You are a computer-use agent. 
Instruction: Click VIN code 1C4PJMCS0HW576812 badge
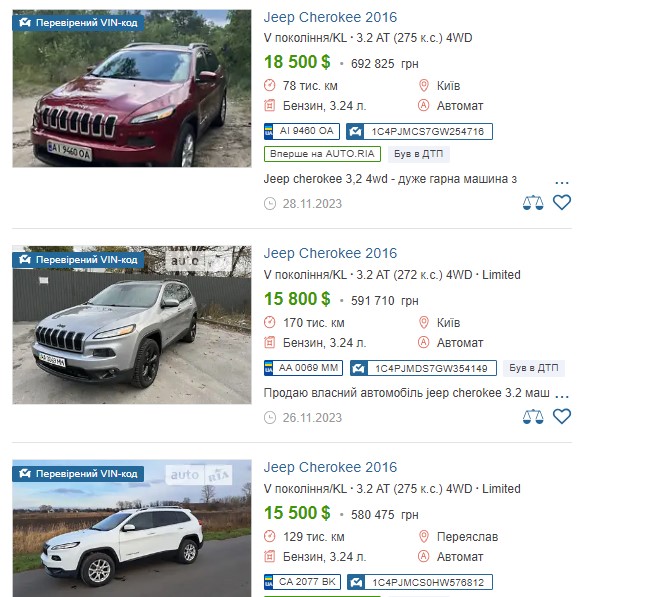420,582
